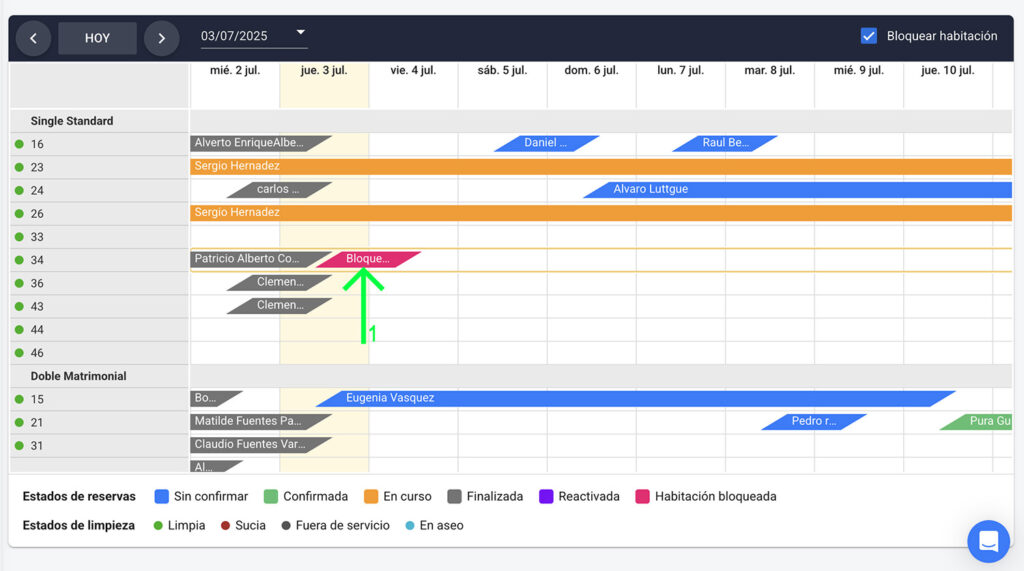
Task: Jump to today with the HOY button
Action: [97, 38]
